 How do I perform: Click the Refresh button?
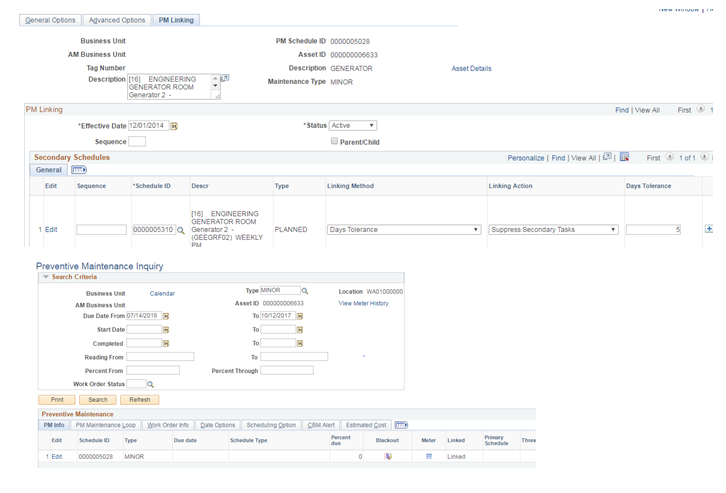tap(139, 399)
